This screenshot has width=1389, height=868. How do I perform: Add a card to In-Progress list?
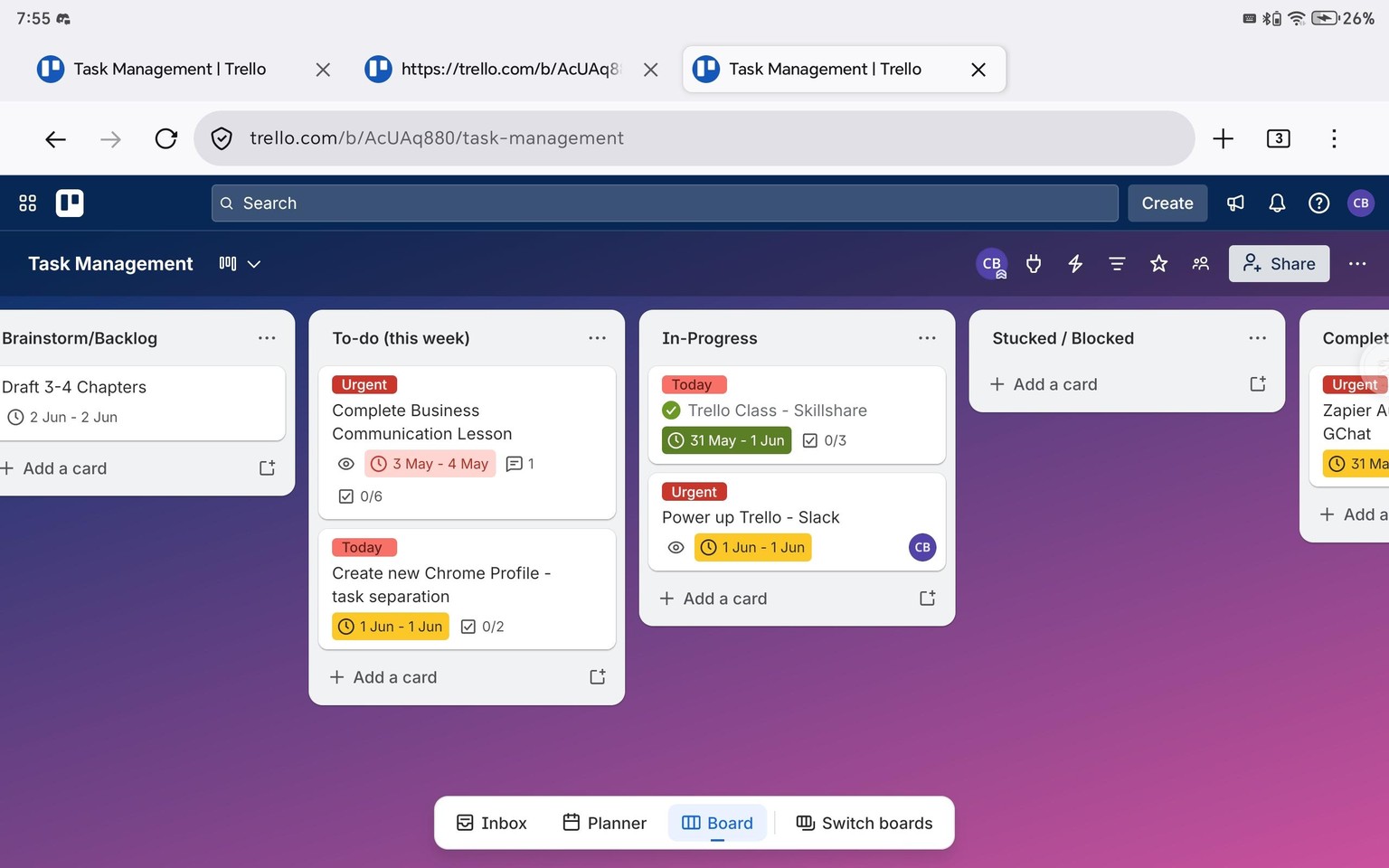(x=713, y=599)
